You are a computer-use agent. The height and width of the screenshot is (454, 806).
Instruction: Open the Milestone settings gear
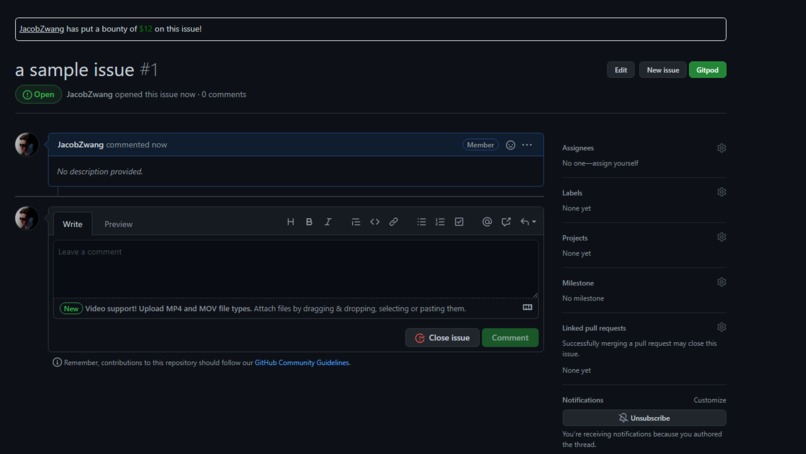(x=722, y=282)
